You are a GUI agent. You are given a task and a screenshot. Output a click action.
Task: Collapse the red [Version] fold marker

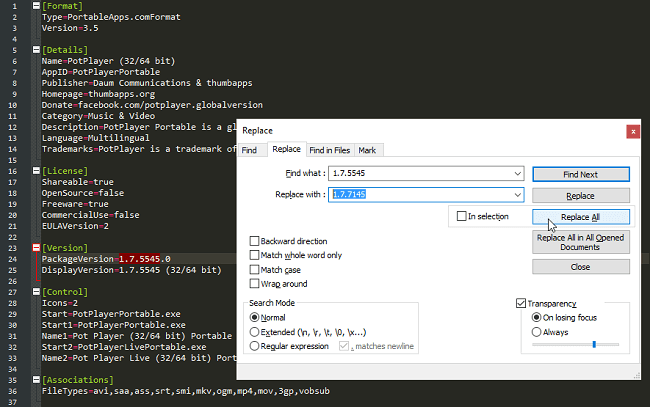pyautogui.click(x=36, y=248)
